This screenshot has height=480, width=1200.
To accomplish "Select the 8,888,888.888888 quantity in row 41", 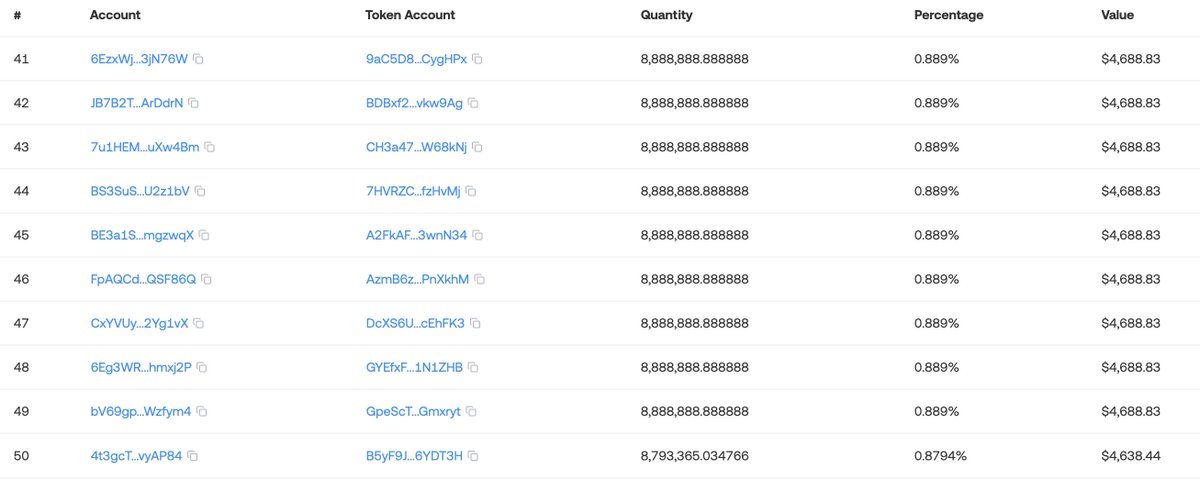I will tap(694, 59).
